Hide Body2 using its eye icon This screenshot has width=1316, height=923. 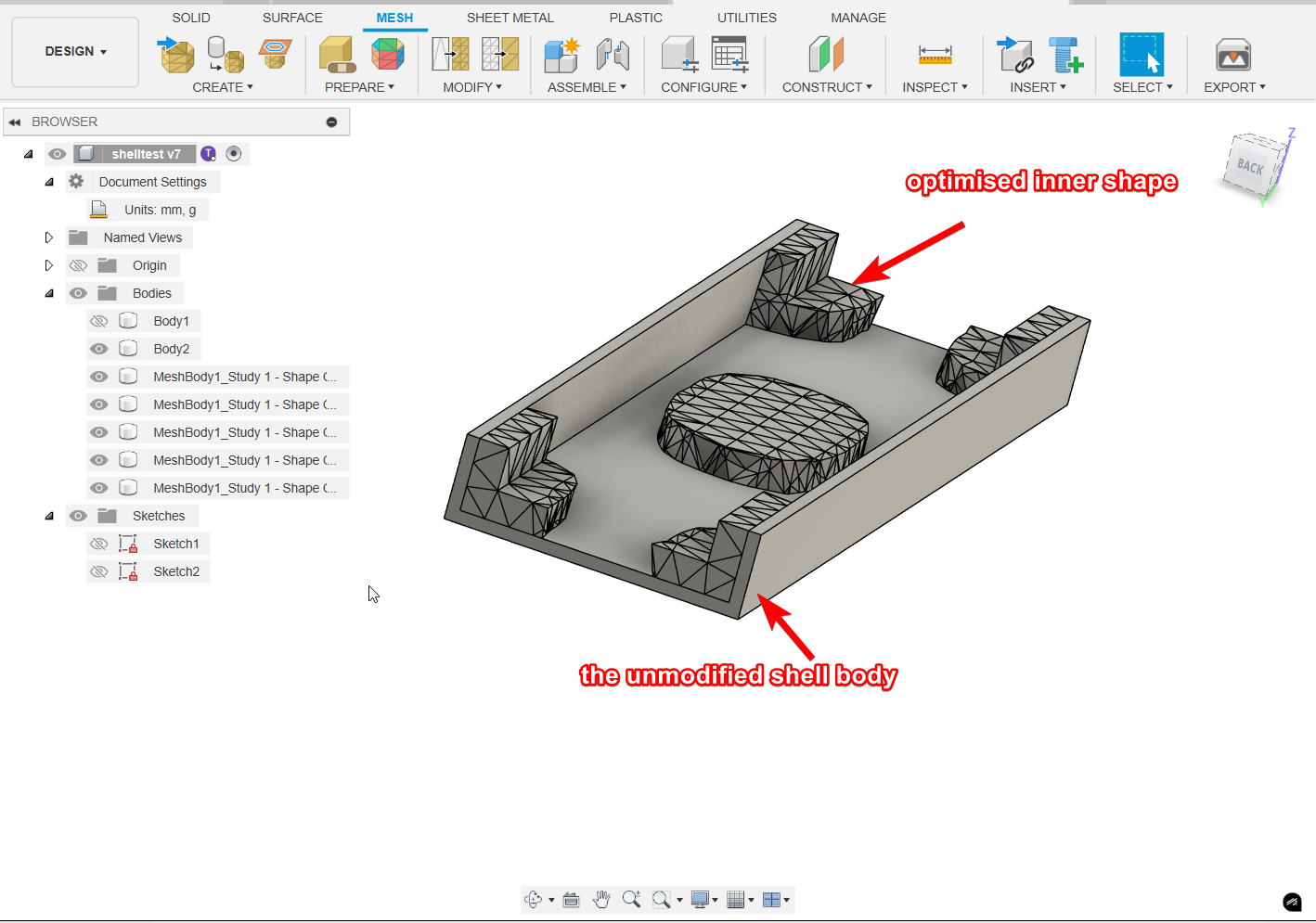pyautogui.click(x=99, y=349)
